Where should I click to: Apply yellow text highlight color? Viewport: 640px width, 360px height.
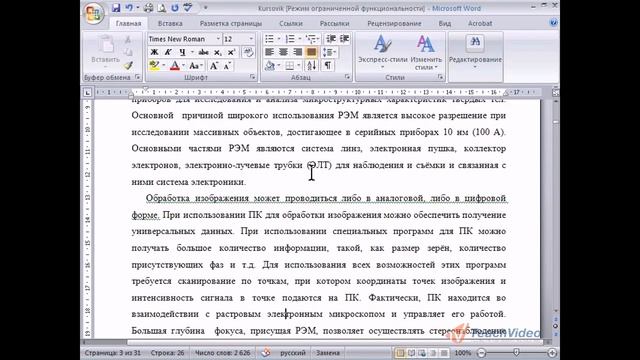[154, 66]
